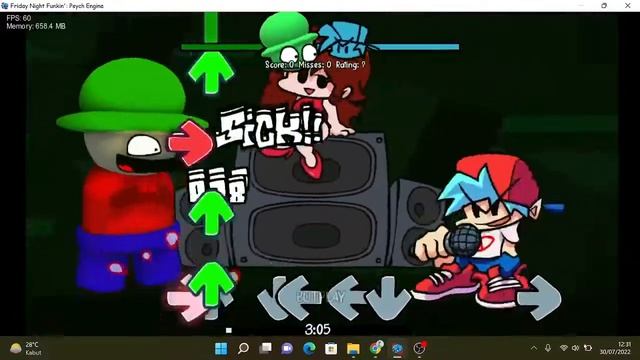The width and height of the screenshot is (640, 360).
Task: Open taskbar Search magnifier
Action: tap(243, 349)
